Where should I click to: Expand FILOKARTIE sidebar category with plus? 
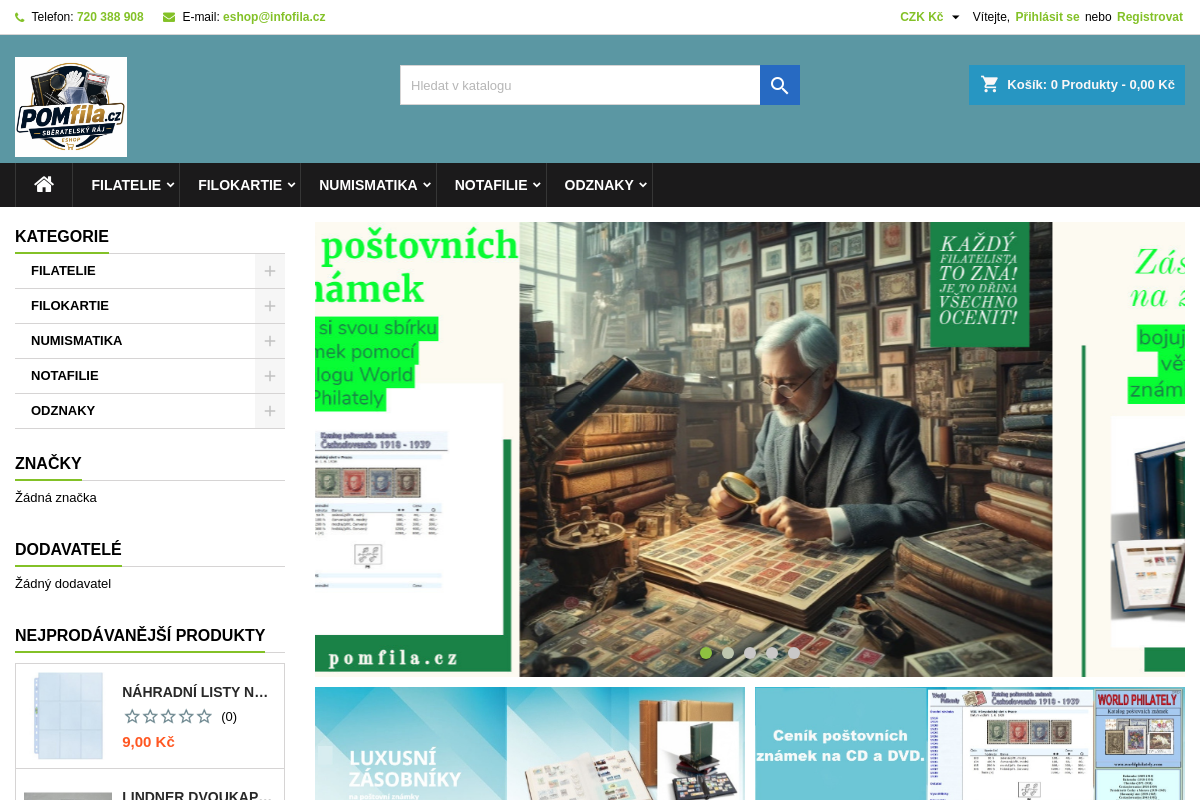point(270,306)
